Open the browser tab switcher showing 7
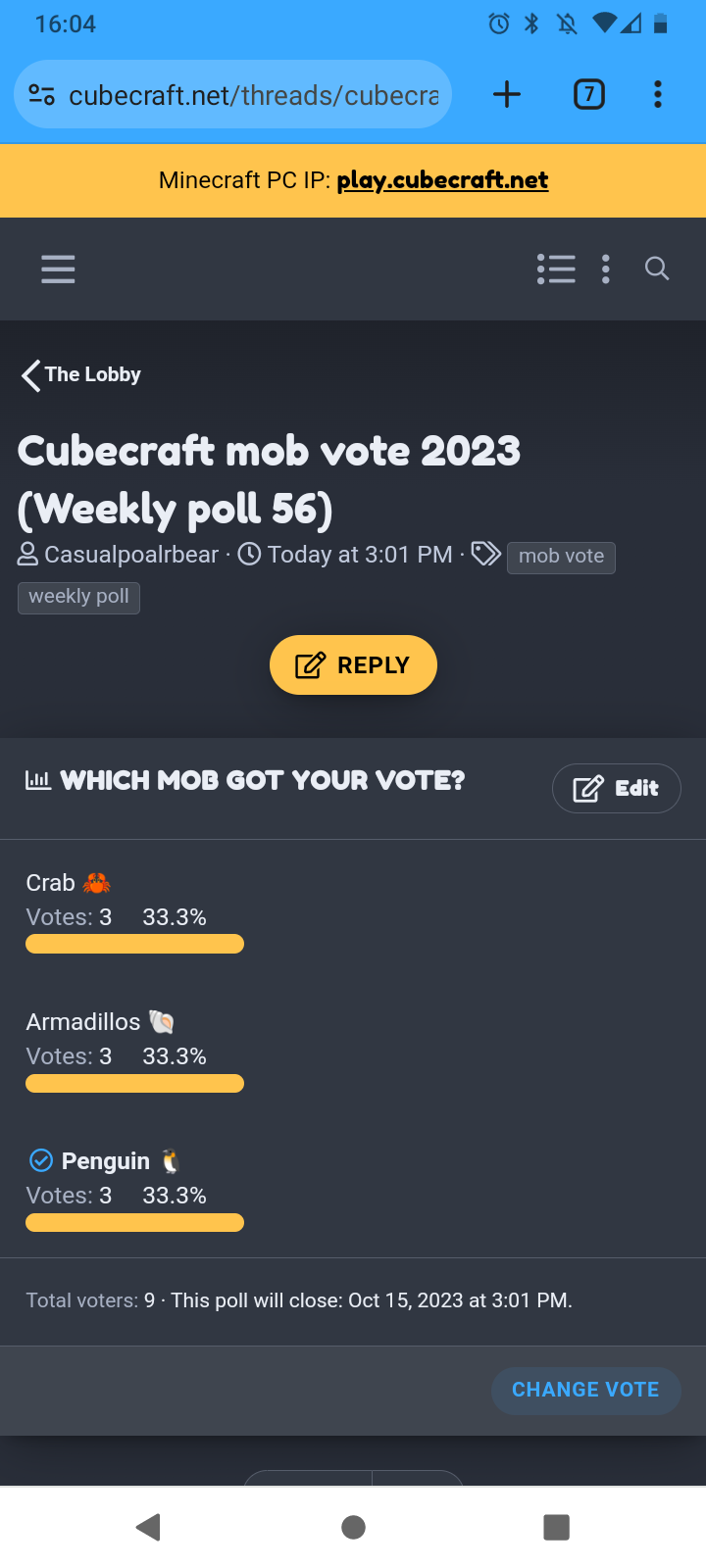The image size is (706, 1568). click(x=588, y=95)
